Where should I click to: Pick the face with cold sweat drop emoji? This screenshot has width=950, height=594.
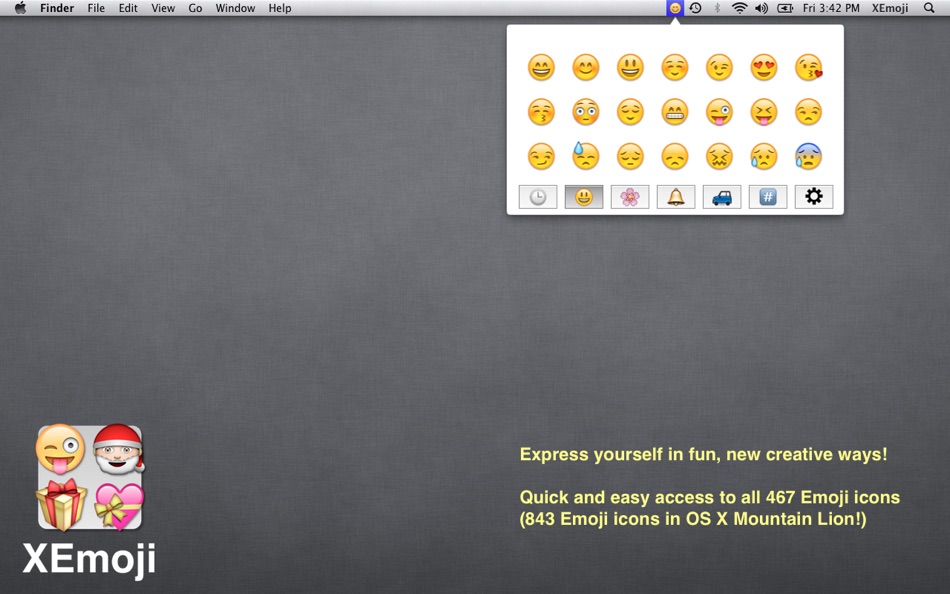585,156
